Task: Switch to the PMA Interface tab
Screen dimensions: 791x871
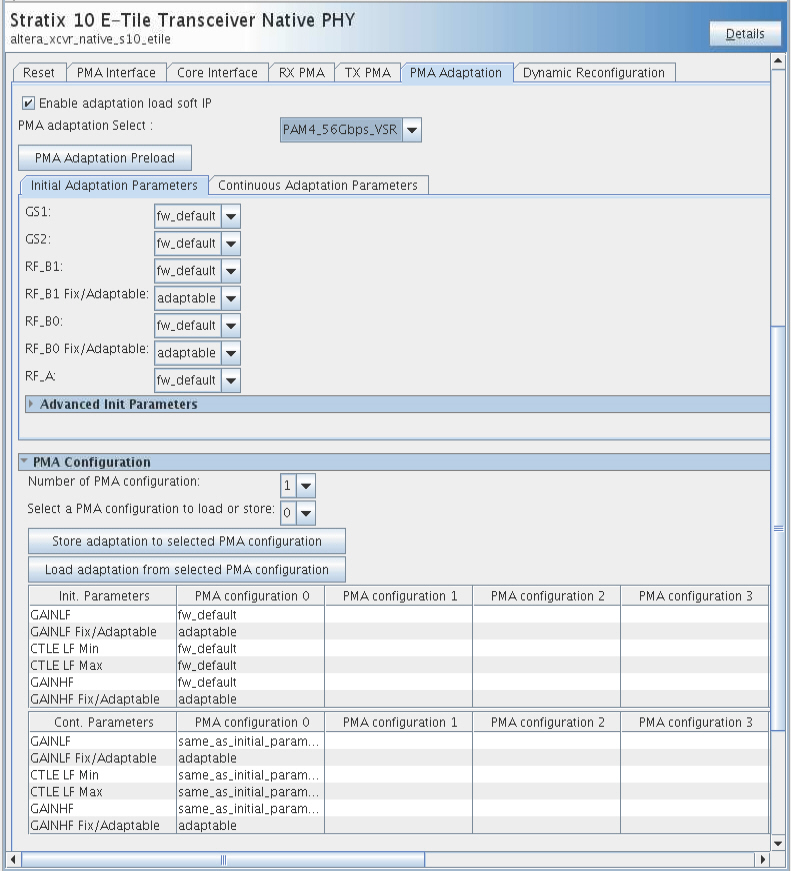Action: pyautogui.click(x=116, y=73)
